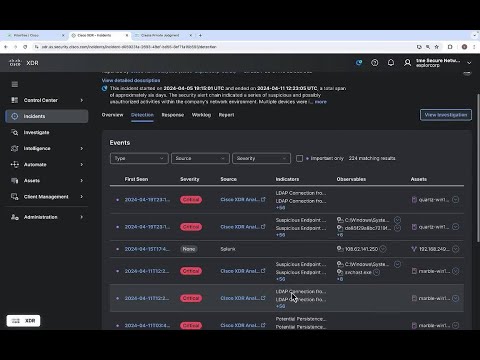Expand description with the more link

point(321,102)
